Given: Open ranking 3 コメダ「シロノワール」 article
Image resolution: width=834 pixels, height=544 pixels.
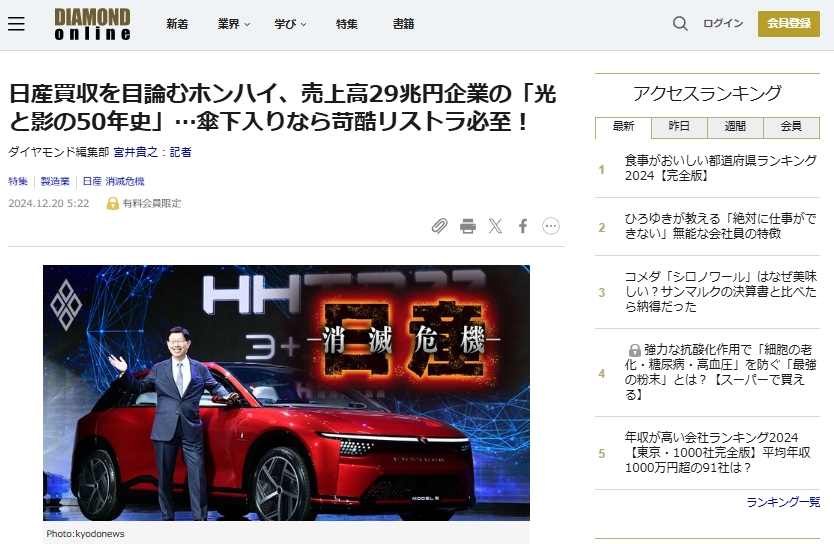Looking at the screenshot, I should (x=721, y=291).
